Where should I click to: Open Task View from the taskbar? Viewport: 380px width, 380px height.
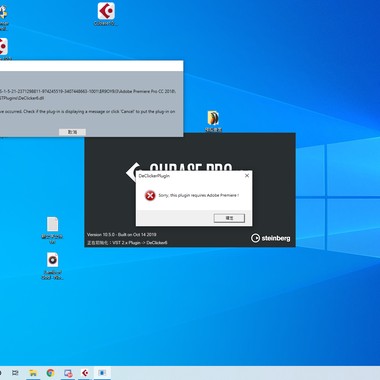[15, 373]
